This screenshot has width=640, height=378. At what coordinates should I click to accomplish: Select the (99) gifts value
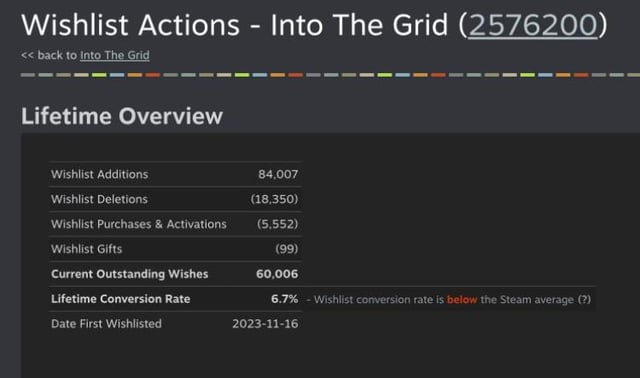(x=287, y=249)
